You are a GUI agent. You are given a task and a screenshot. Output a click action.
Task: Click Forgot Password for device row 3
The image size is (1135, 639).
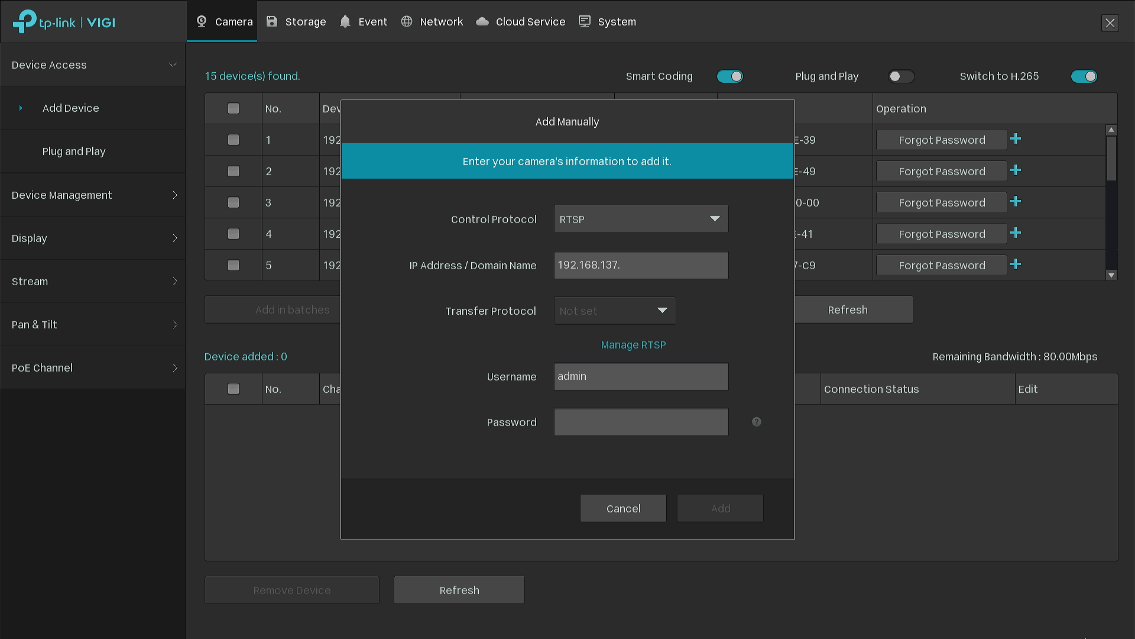click(x=942, y=203)
